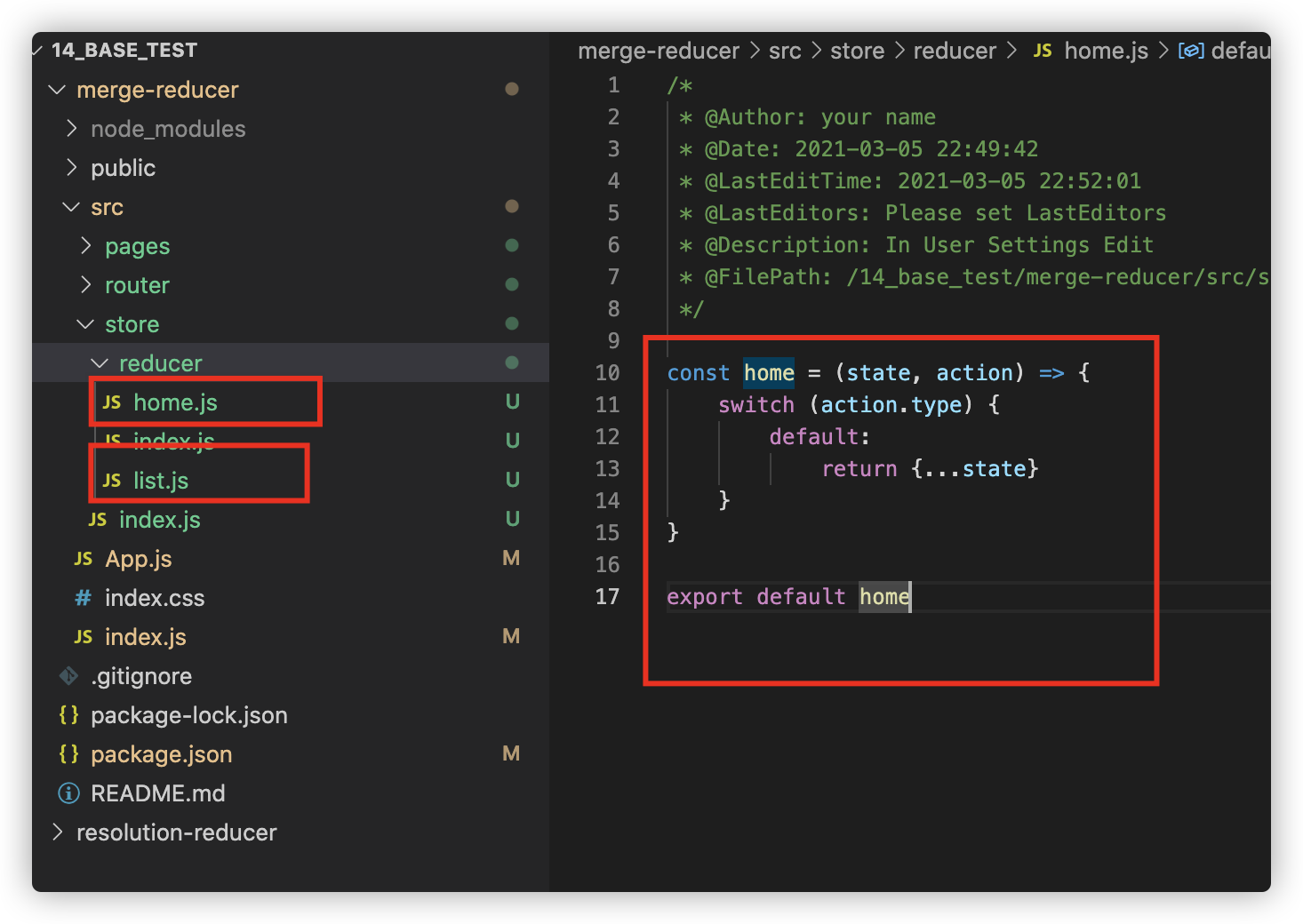Screen dimensions: 1303x924
Task: Click the JS icon beside store's index.js with U status
Action: (x=98, y=520)
